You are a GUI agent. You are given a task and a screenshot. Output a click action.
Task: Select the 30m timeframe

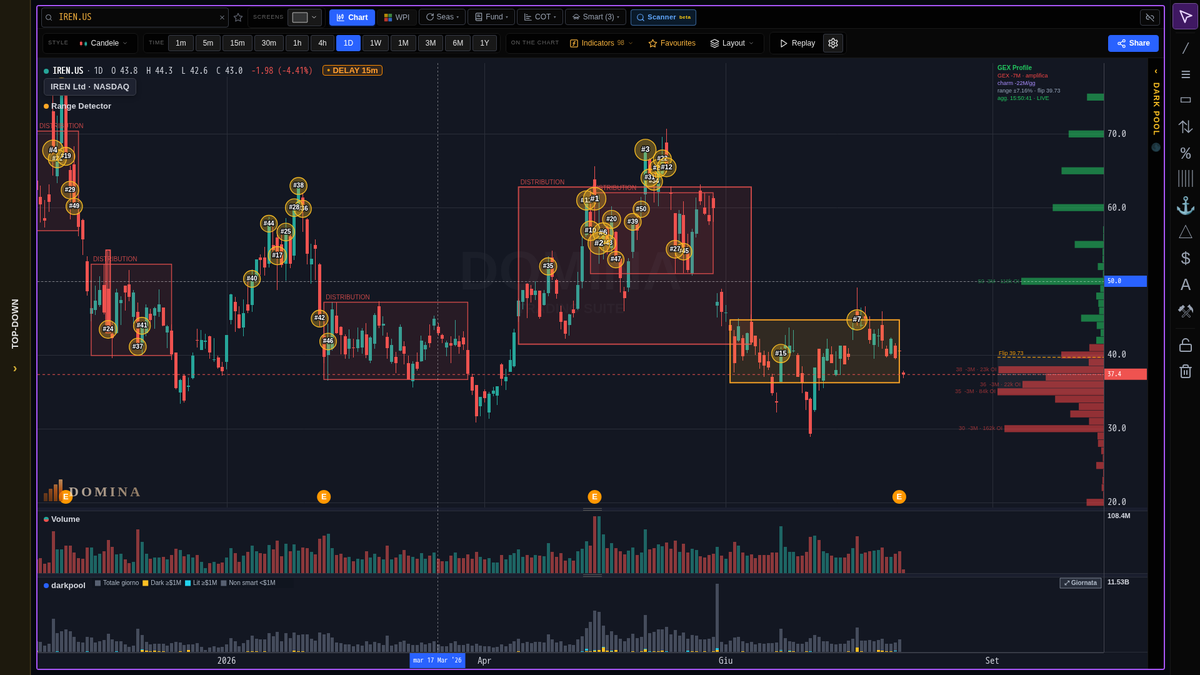point(268,43)
